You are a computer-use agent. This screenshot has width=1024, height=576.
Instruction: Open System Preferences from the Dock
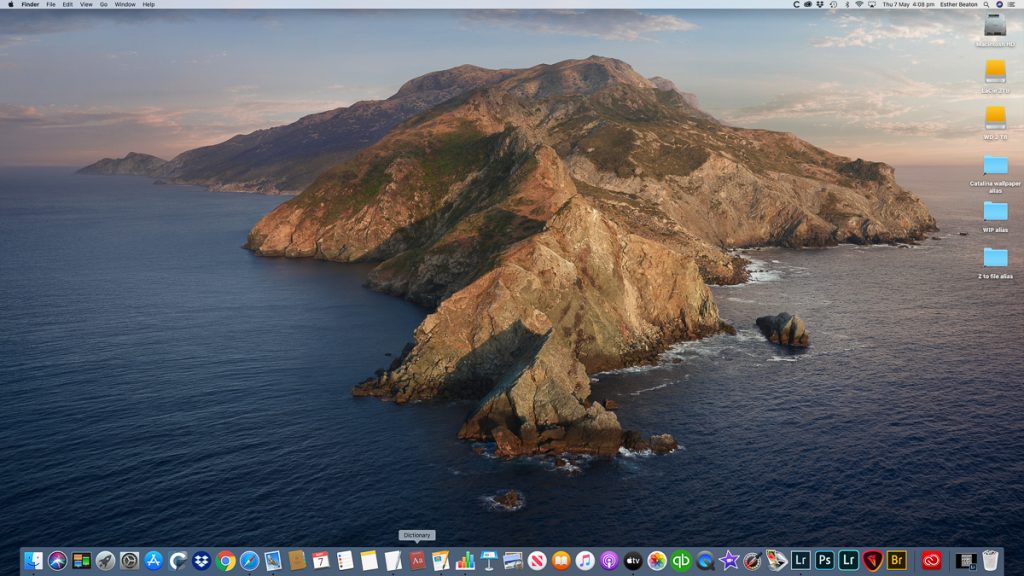point(129,561)
